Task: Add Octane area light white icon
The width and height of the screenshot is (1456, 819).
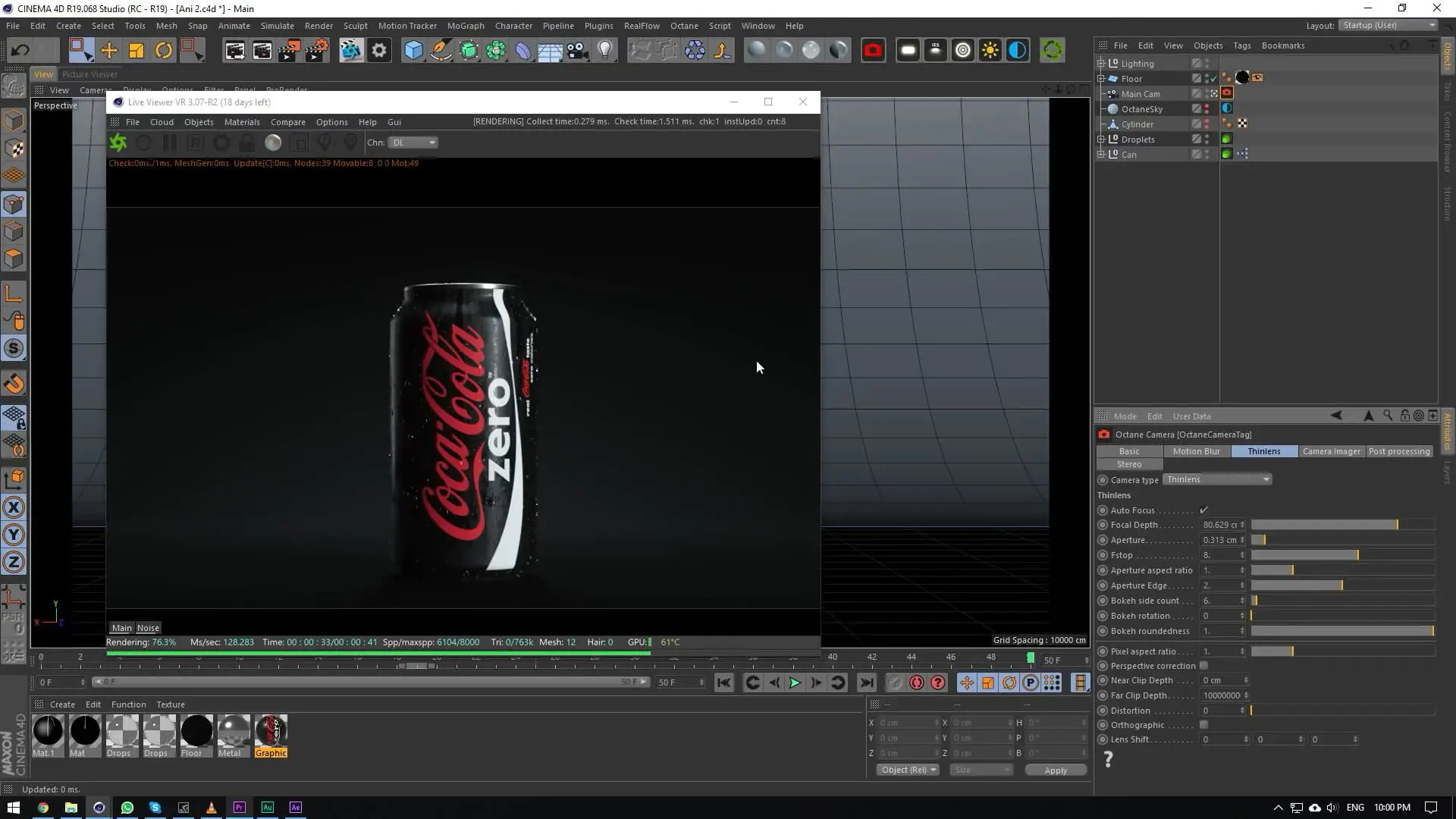Action: click(x=908, y=51)
